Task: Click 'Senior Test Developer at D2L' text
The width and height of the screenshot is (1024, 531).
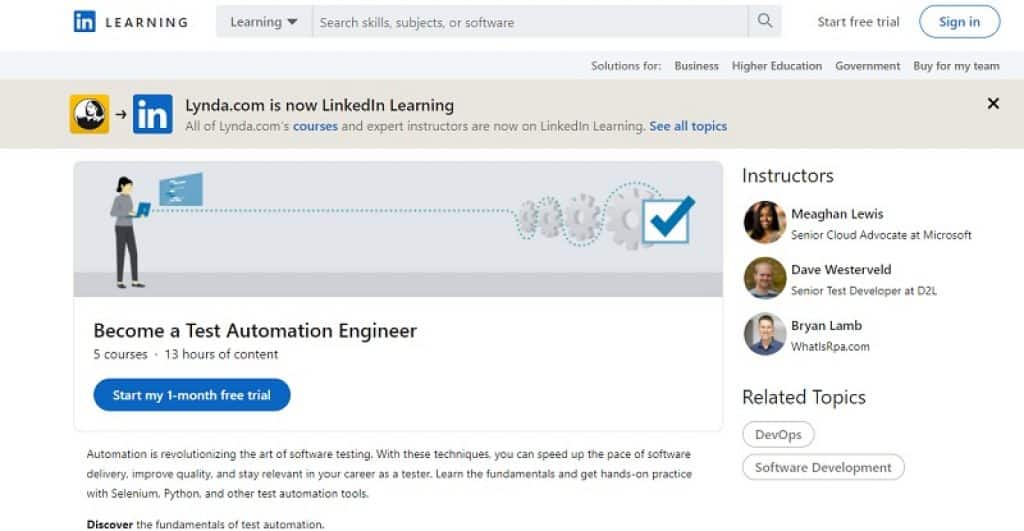Action: click(863, 291)
